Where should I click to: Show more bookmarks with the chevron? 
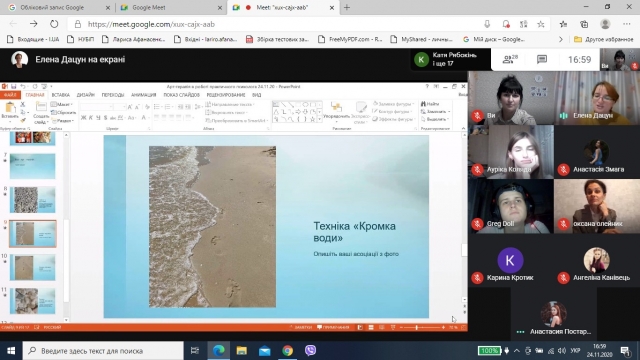(x=561, y=39)
